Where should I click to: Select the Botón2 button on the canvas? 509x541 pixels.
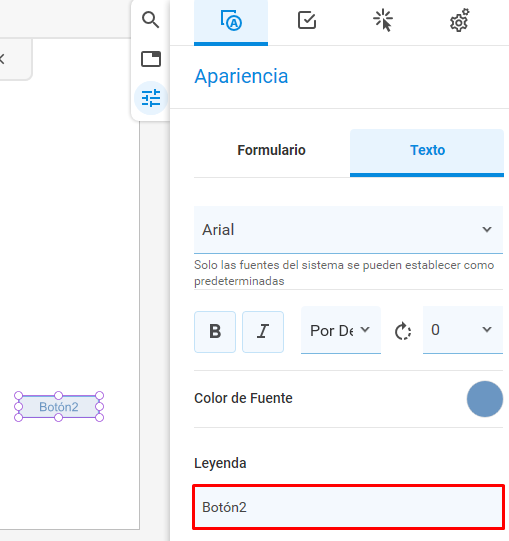click(x=59, y=407)
